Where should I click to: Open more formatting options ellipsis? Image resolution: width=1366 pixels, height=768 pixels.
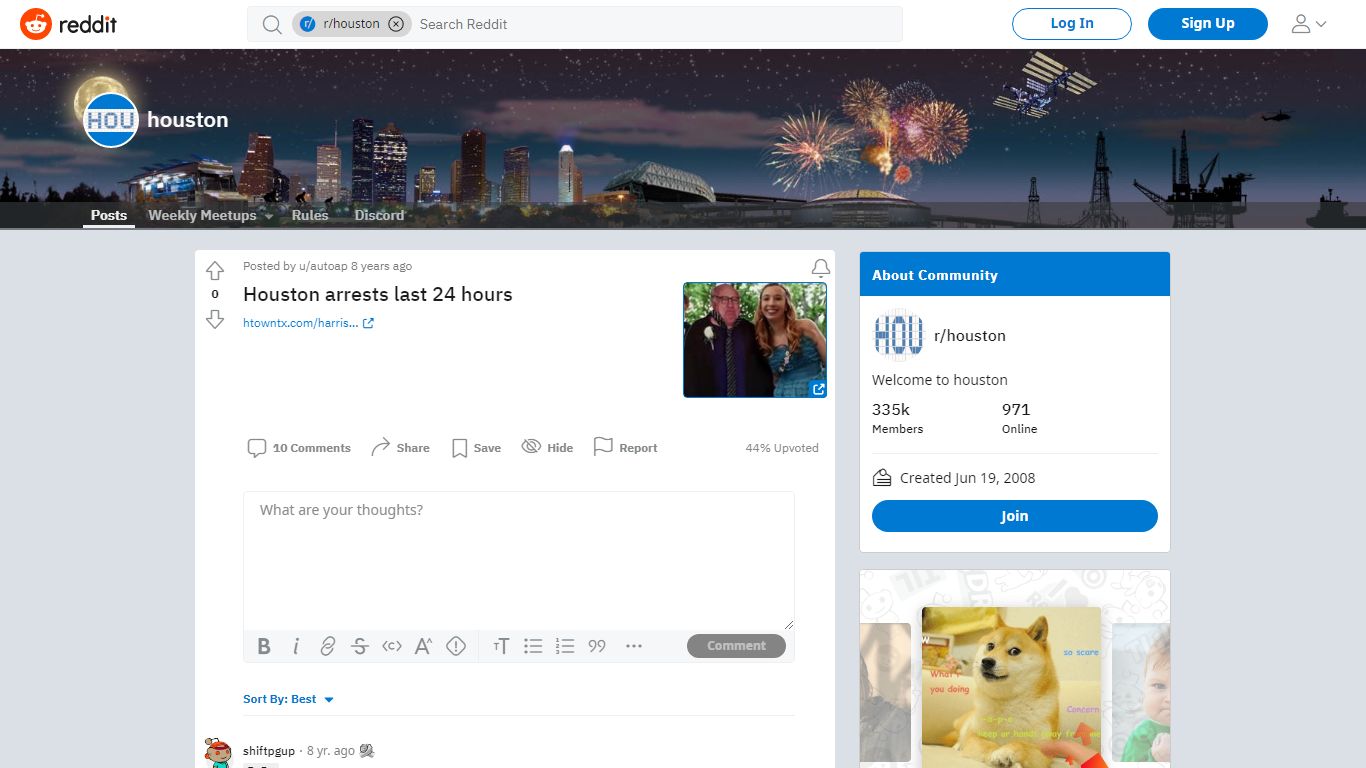pos(634,646)
